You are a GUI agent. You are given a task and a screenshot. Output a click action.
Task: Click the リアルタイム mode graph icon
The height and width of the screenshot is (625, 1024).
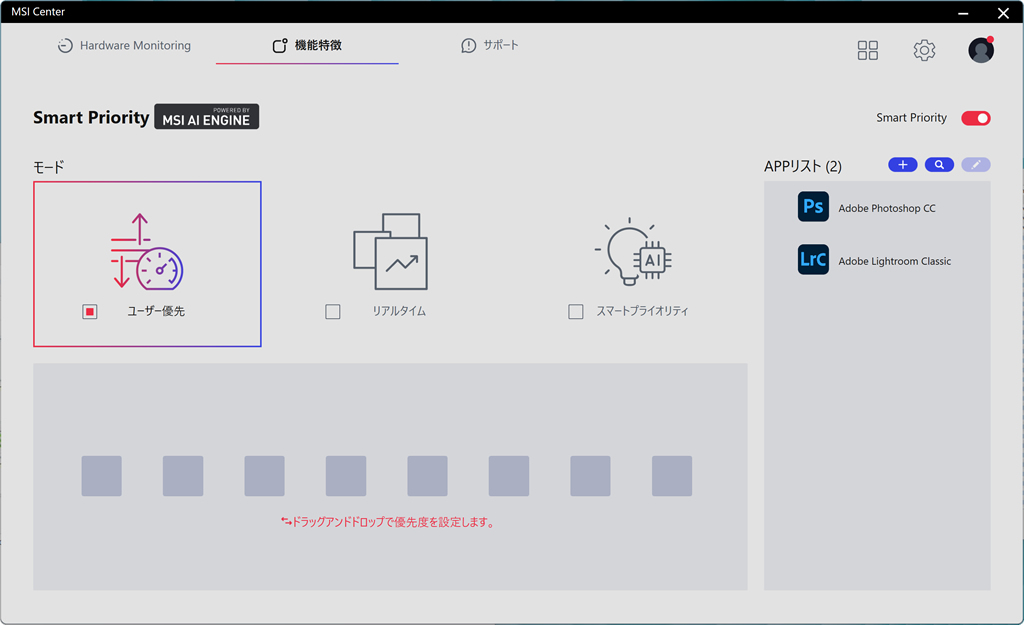[x=391, y=251]
